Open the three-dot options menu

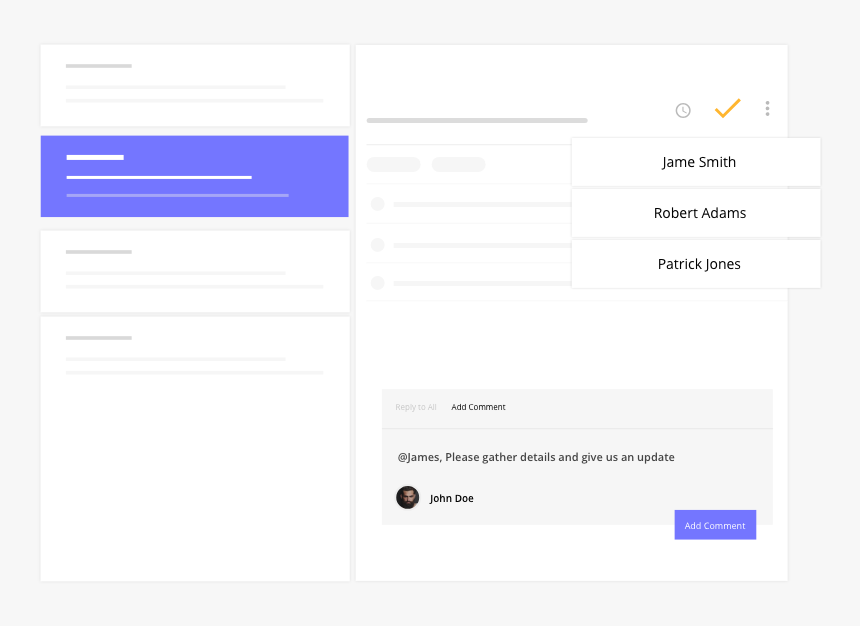pyautogui.click(x=767, y=109)
